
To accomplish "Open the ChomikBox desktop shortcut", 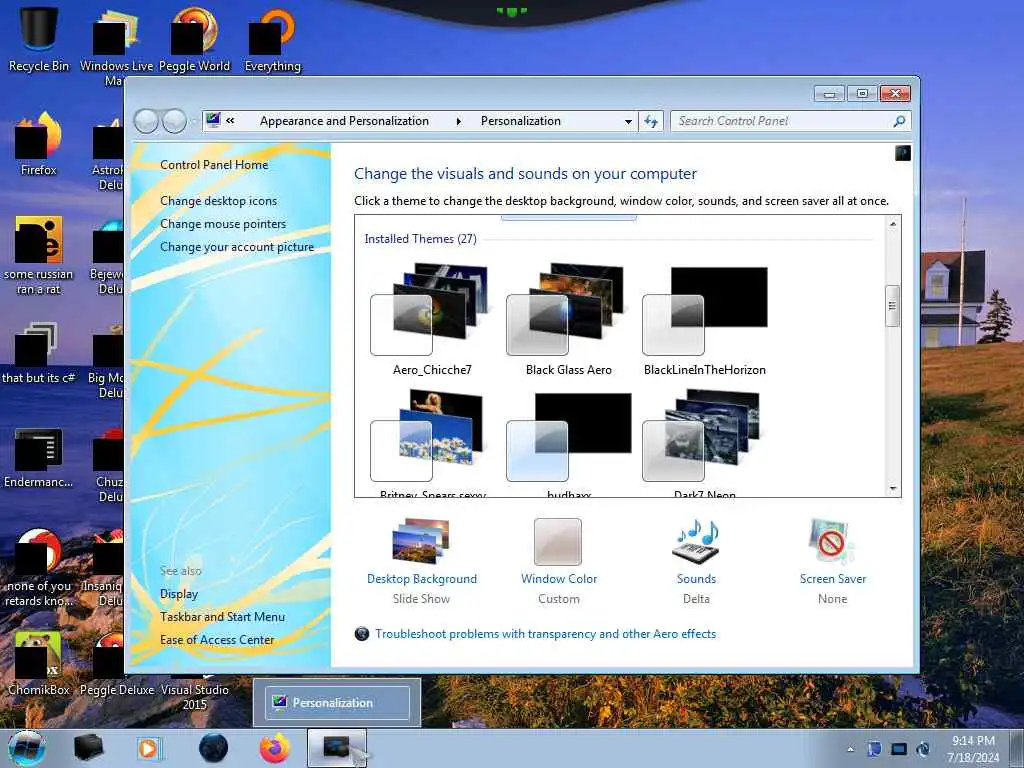I will [x=39, y=663].
